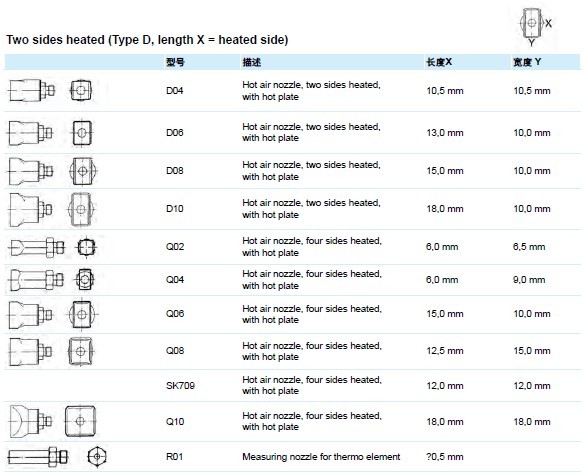This screenshot has height=474, width=586.
Task: Click the 描述 column header
Action: tap(252, 62)
